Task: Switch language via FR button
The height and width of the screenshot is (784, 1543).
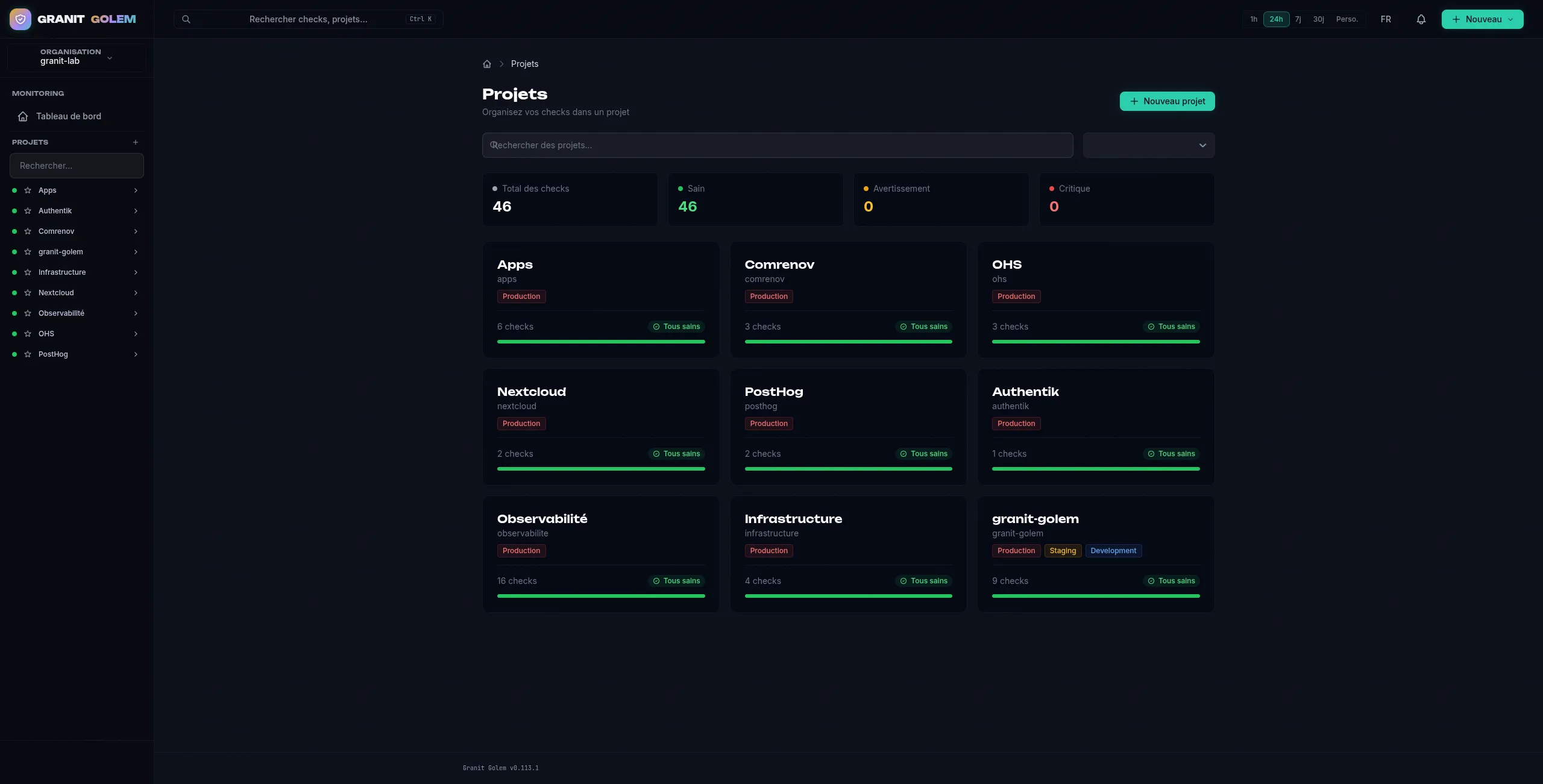Action: 1386,19
